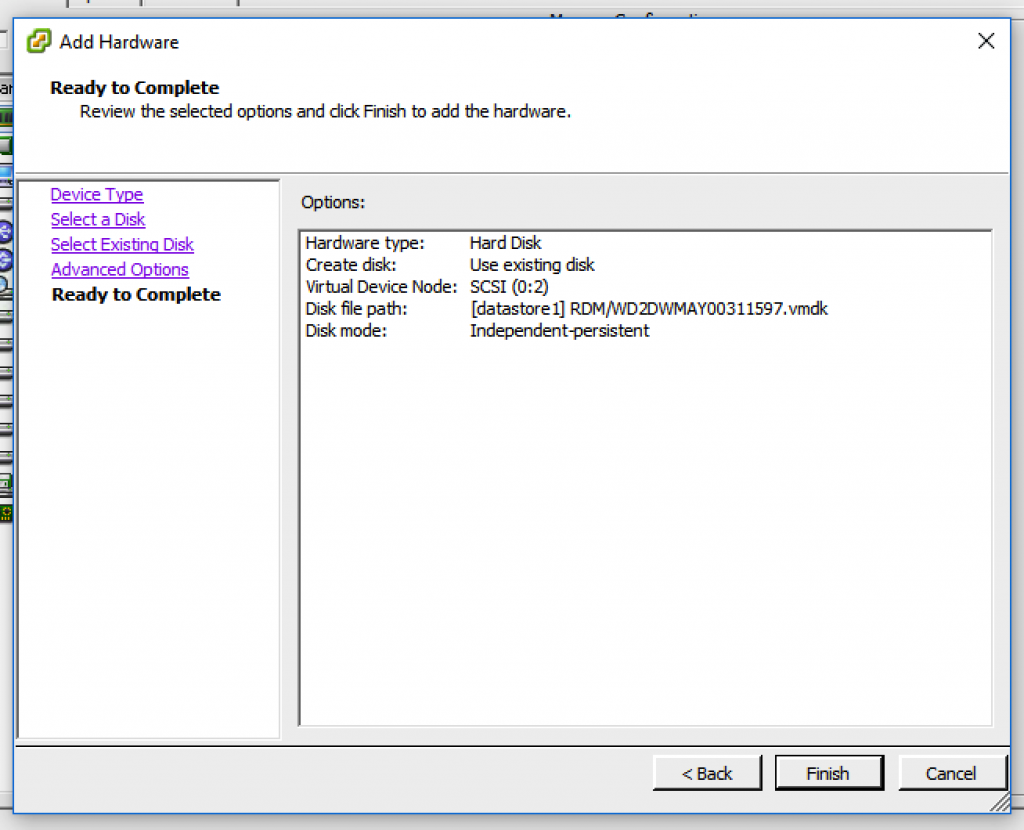
Task: Jump to Select Existing Disk step
Action: coord(122,244)
